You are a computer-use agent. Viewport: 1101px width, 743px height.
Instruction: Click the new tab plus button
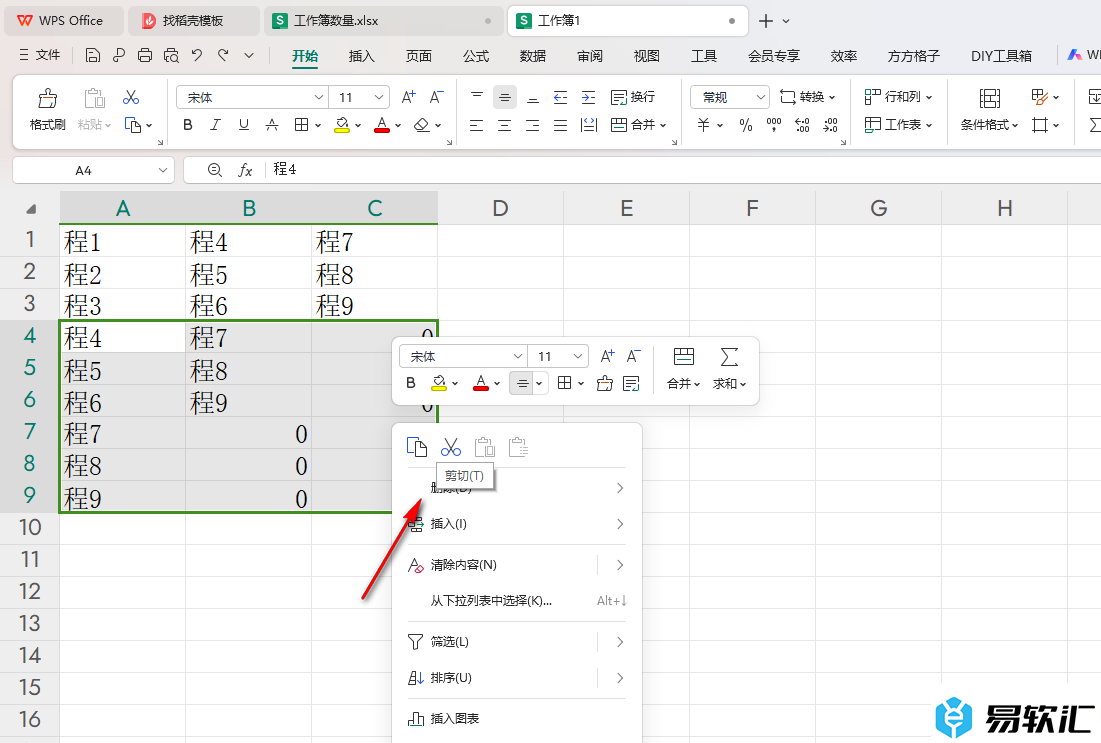point(766,21)
